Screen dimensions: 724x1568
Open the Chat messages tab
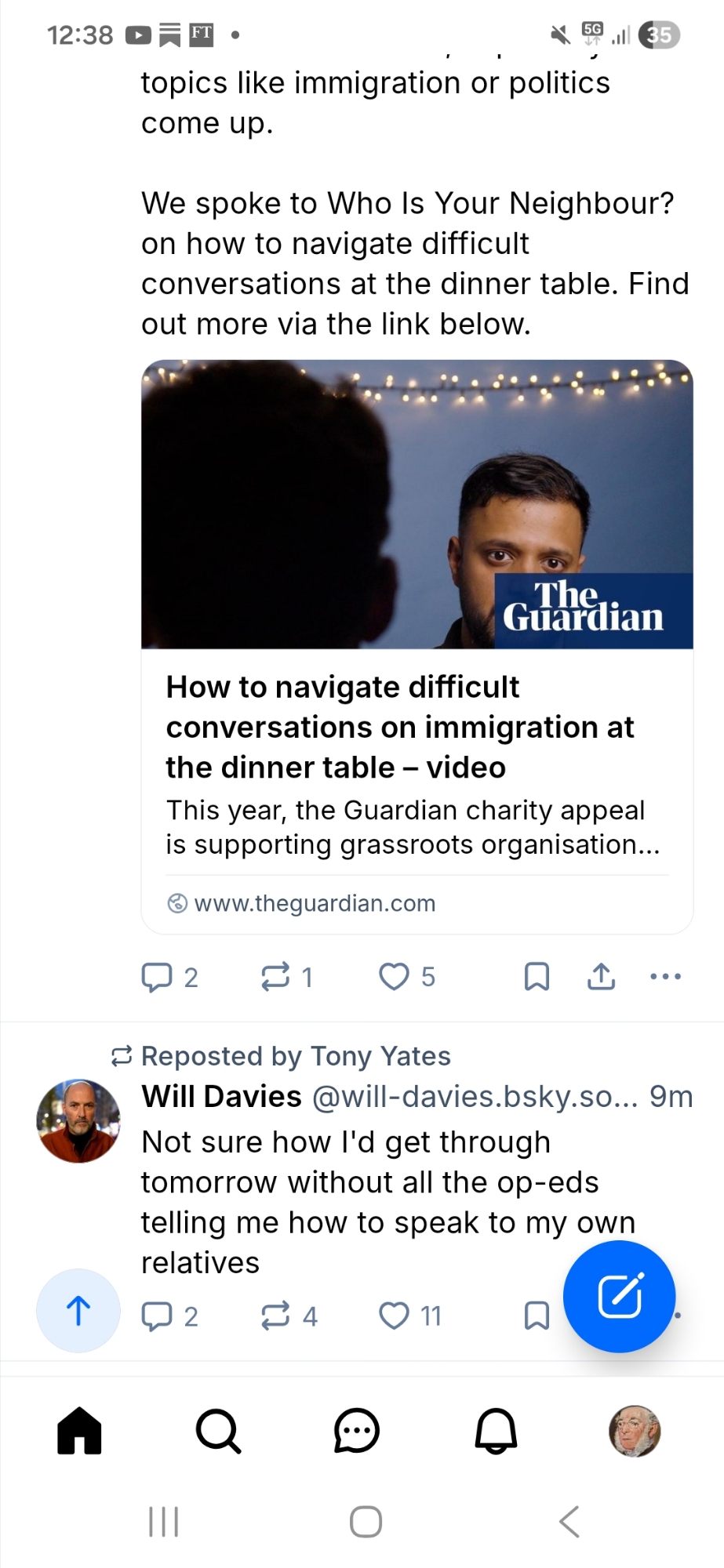(x=357, y=1431)
